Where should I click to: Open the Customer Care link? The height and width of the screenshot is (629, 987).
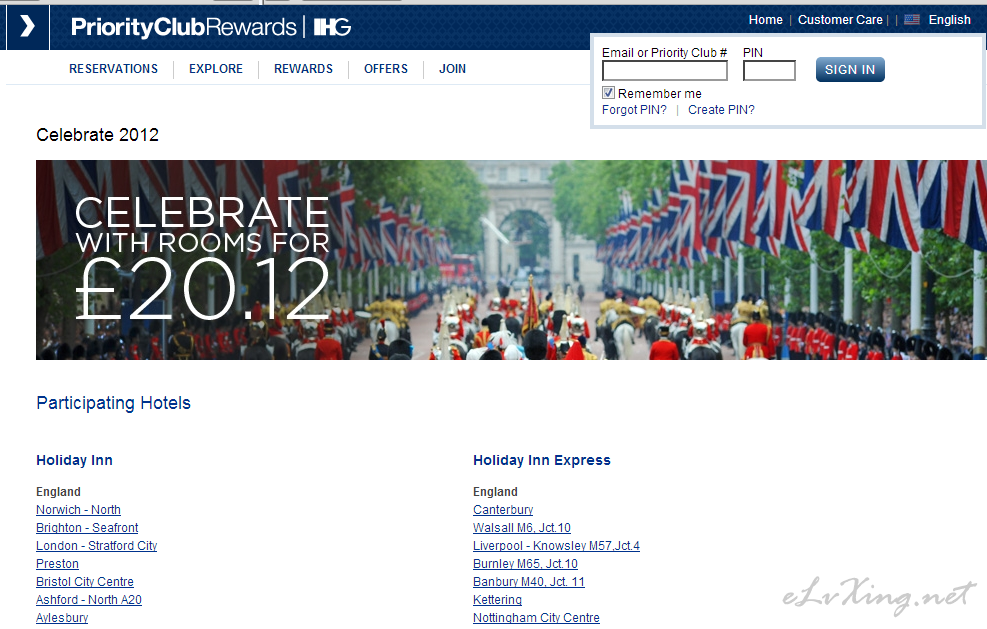[x=840, y=20]
